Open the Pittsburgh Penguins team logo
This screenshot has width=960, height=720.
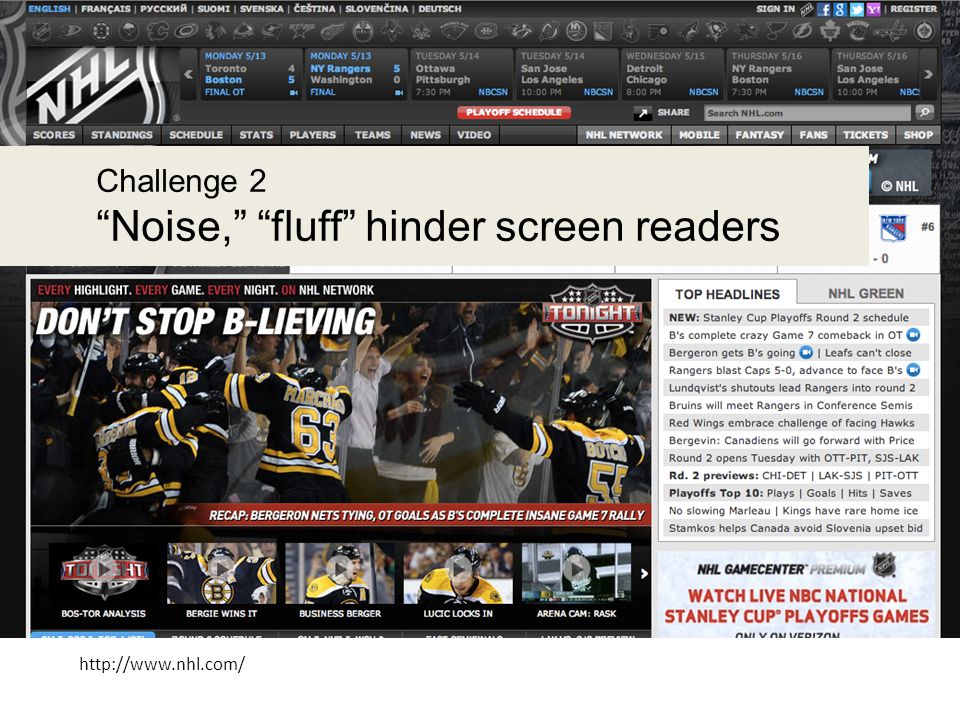click(716, 31)
